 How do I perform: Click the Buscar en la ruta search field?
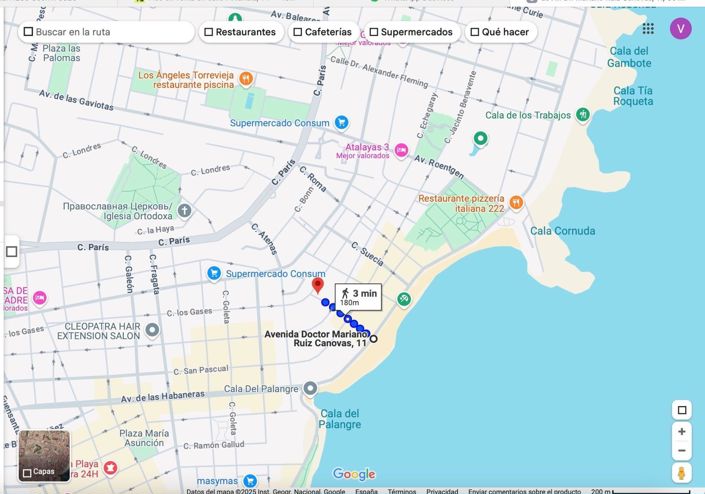coord(110,32)
